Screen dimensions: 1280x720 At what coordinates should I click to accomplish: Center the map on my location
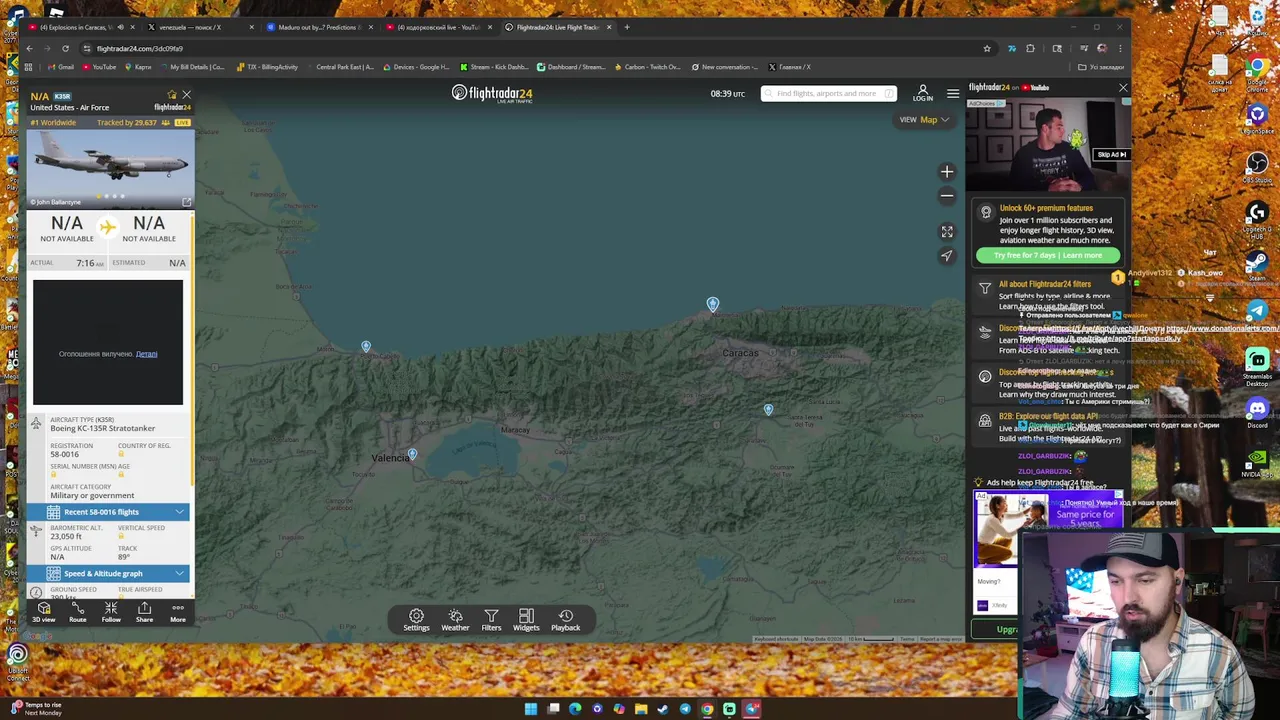click(x=947, y=256)
